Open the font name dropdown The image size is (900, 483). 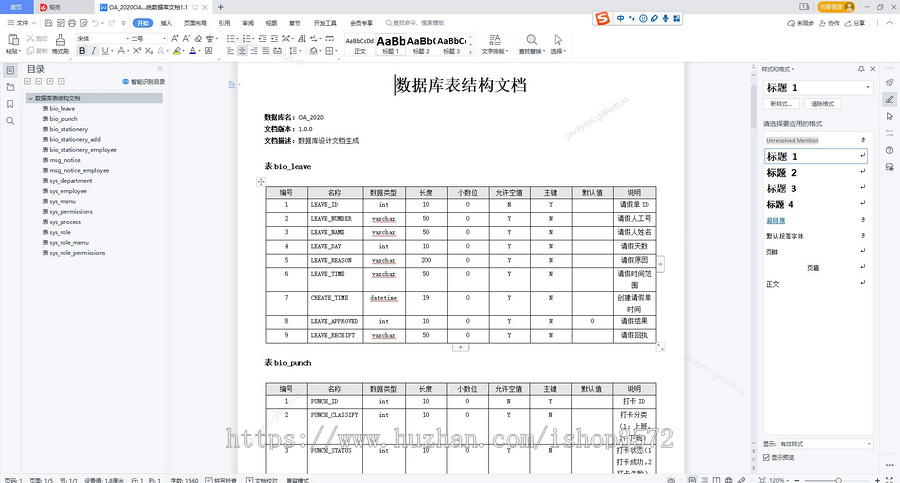(x=127, y=38)
